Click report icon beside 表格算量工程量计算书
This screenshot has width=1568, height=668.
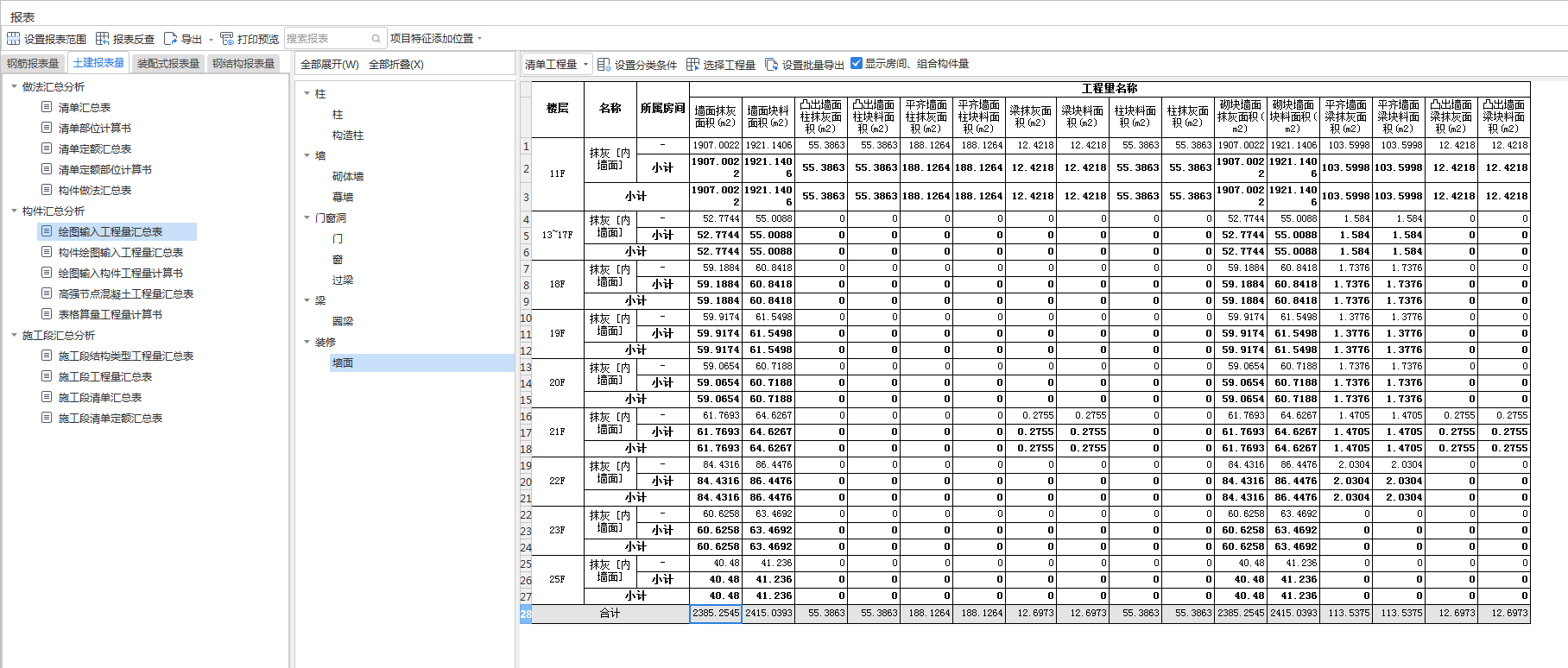47,314
